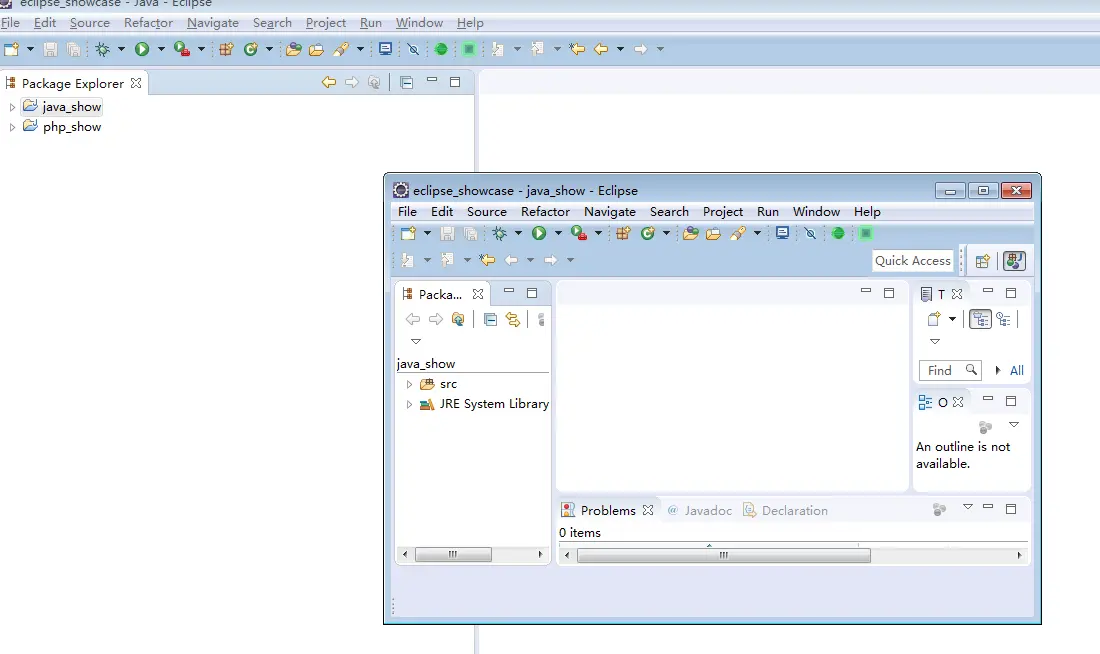Click Next Annotation icon in java_show window

(408, 260)
